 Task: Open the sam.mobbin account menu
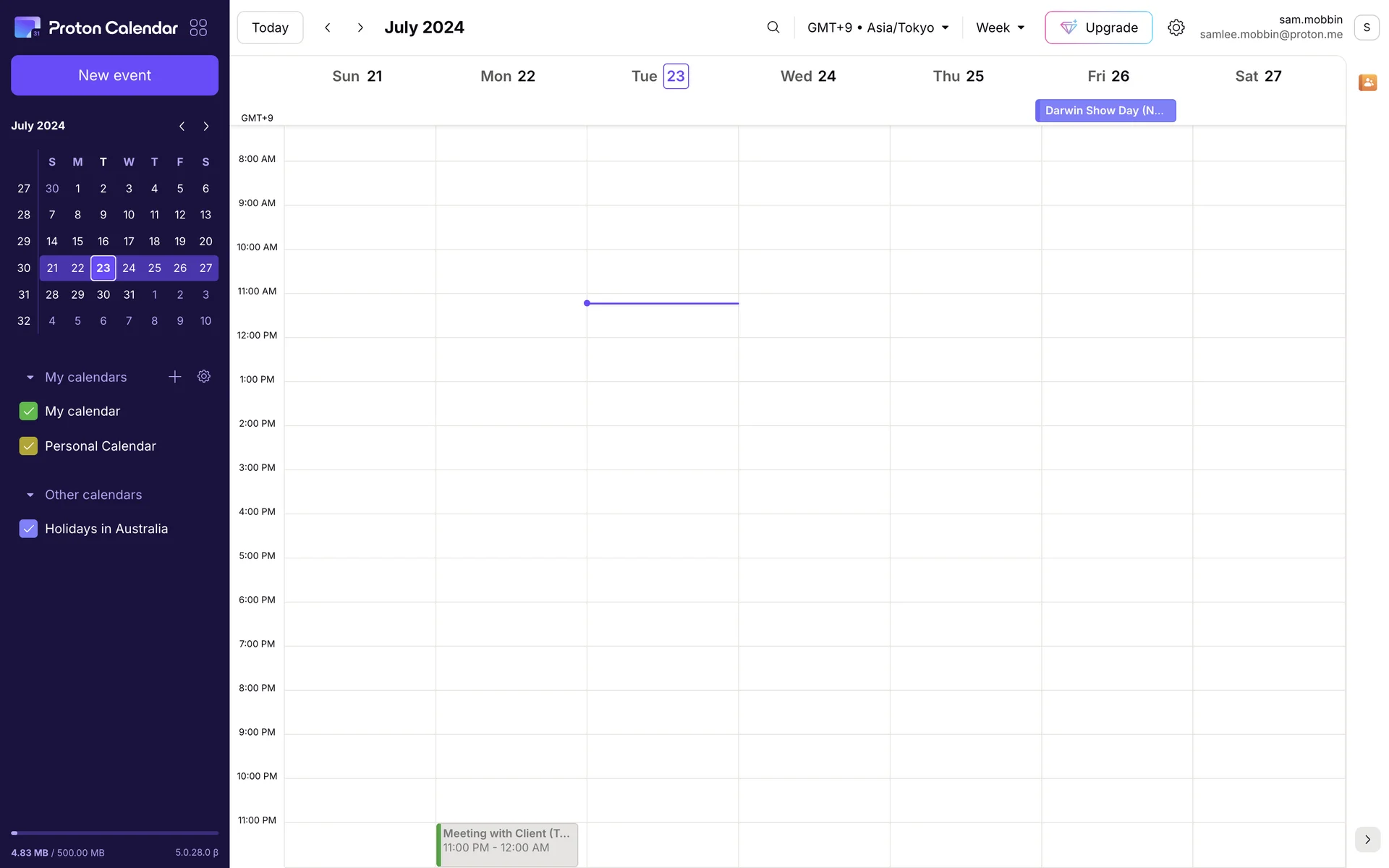pos(1366,27)
